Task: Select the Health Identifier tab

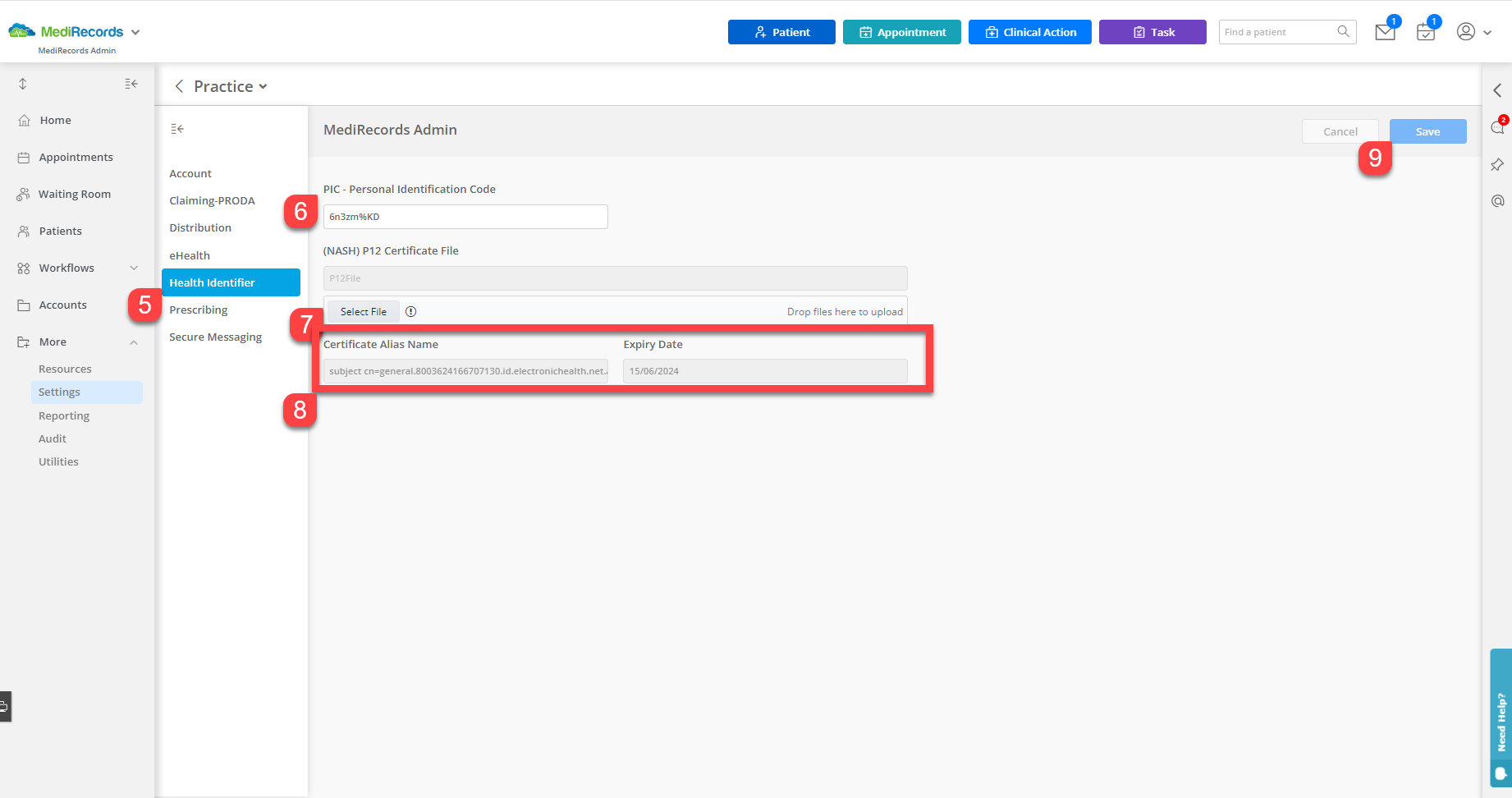Action: 231,282
